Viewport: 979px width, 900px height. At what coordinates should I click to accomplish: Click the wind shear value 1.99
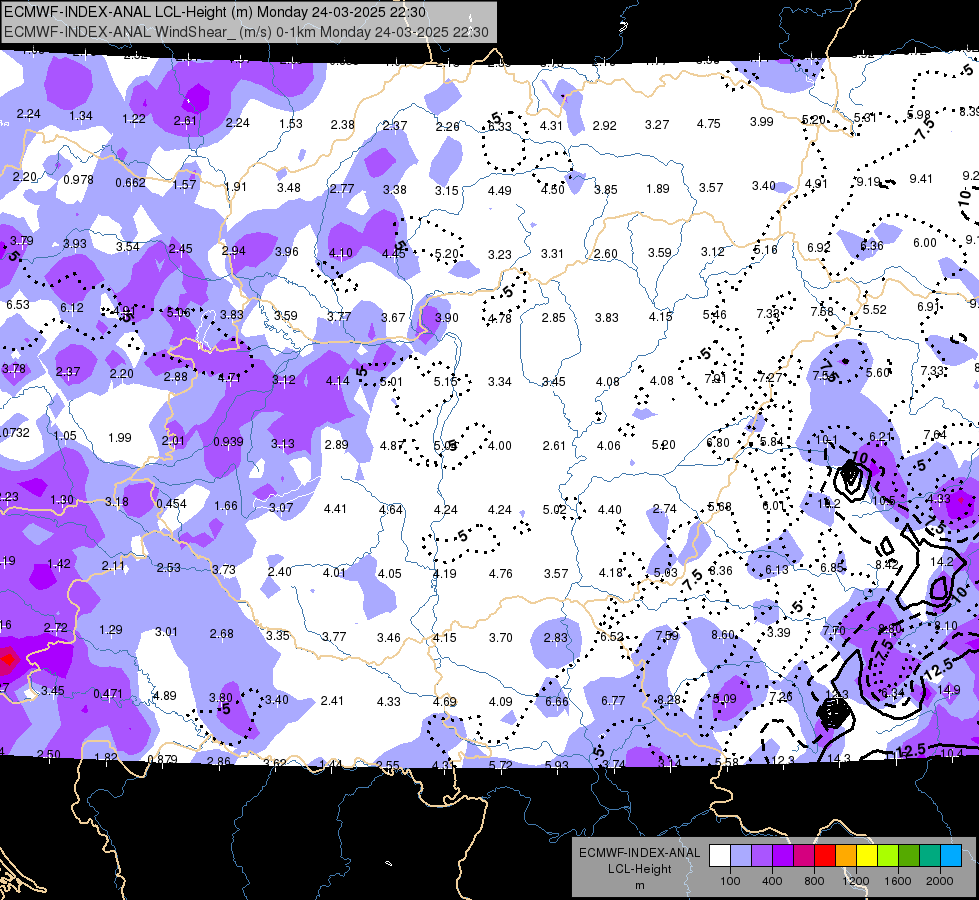[x=119, y=438]
